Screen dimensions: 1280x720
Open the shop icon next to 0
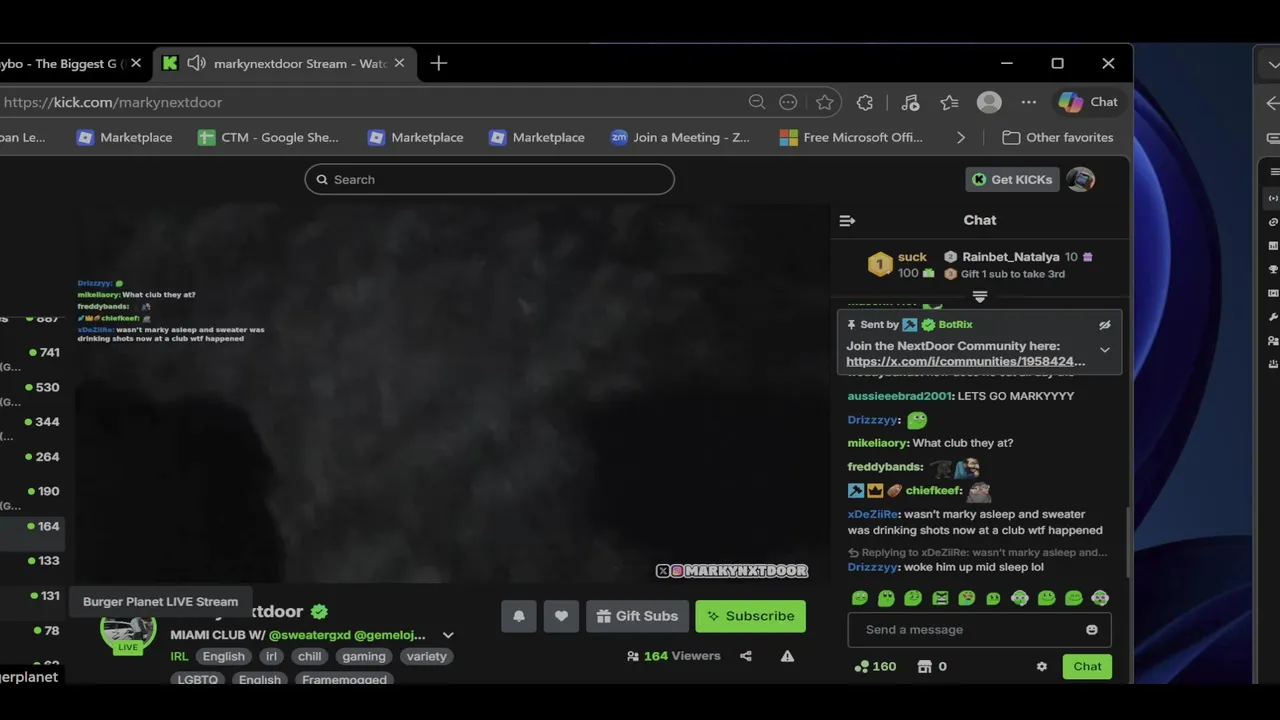pyautogui.click(x=925, y=666)
